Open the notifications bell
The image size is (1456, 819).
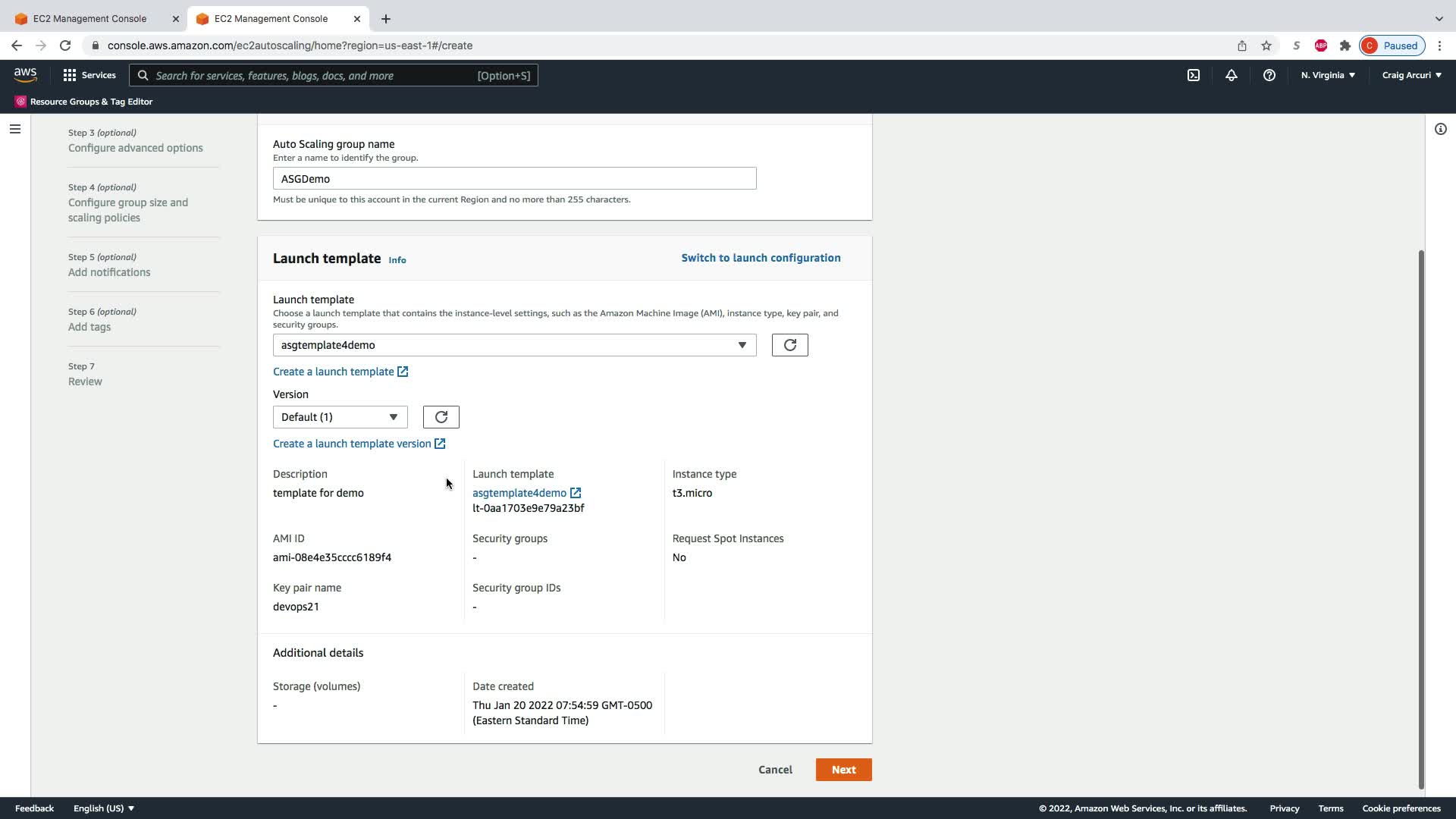click(1231, 75)
